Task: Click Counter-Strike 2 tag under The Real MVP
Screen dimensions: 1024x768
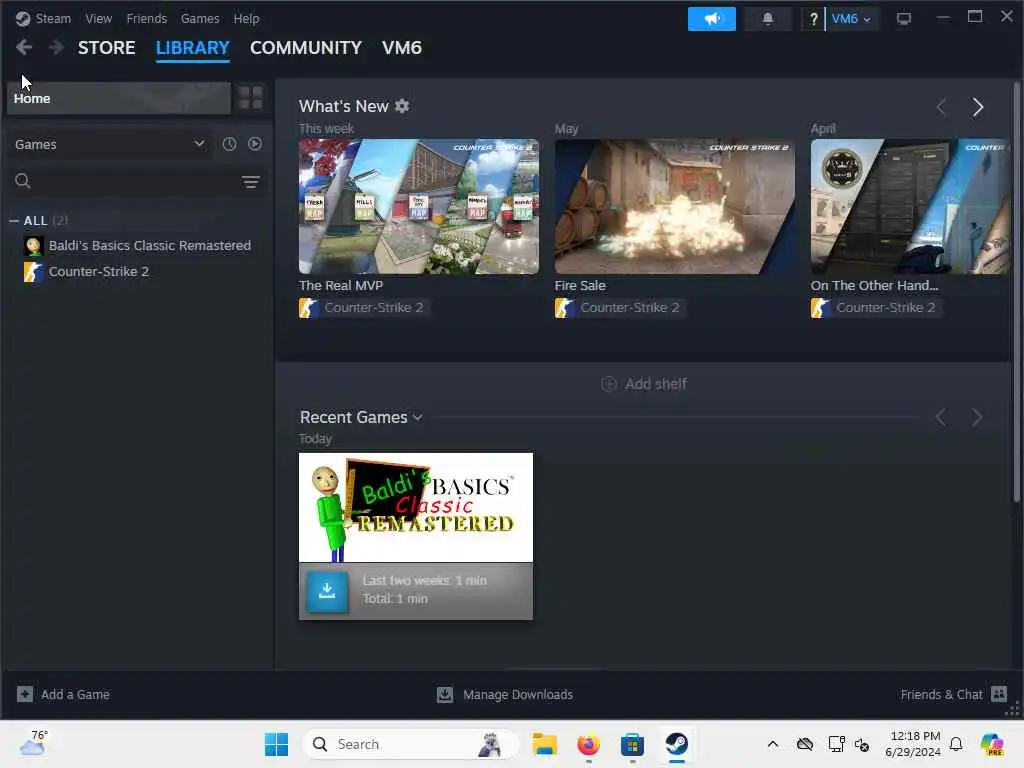Action: 362,308
